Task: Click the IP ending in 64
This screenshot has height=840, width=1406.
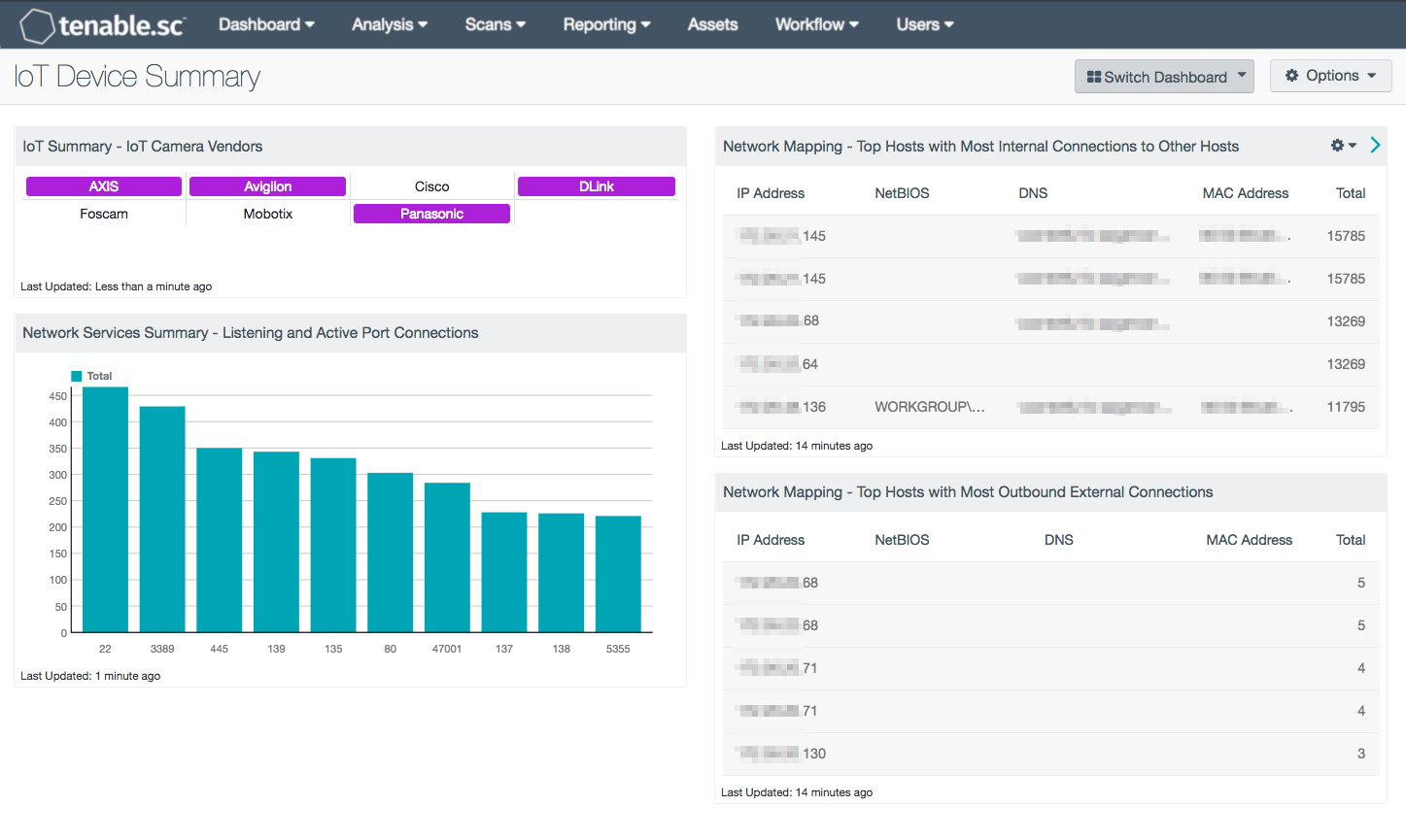Action: pyautogui.click(x=777, y=364)
